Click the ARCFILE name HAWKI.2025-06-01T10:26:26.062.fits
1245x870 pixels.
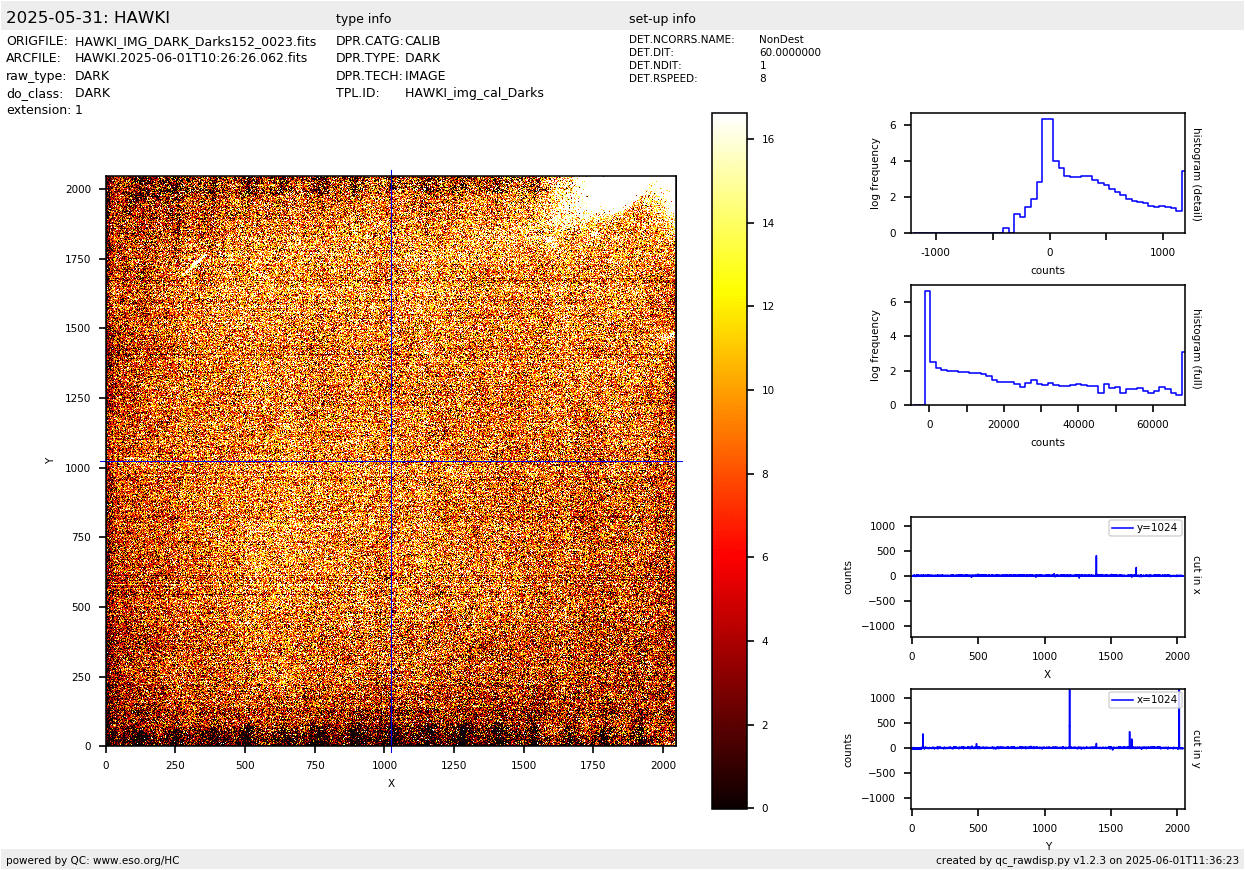point(191,59)
